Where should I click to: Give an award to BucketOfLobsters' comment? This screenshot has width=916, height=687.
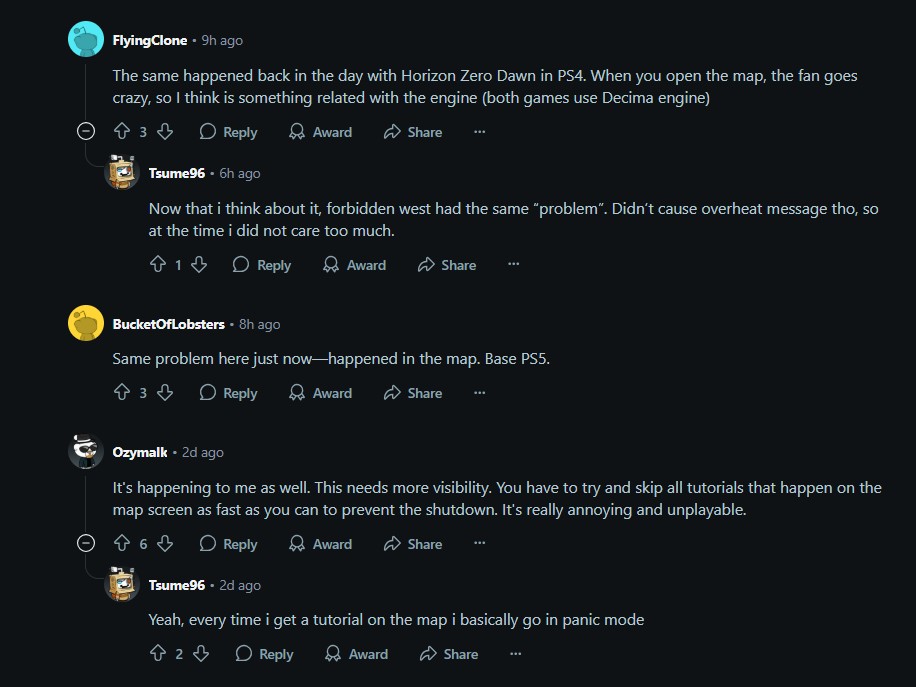click(x=321, y=393)
